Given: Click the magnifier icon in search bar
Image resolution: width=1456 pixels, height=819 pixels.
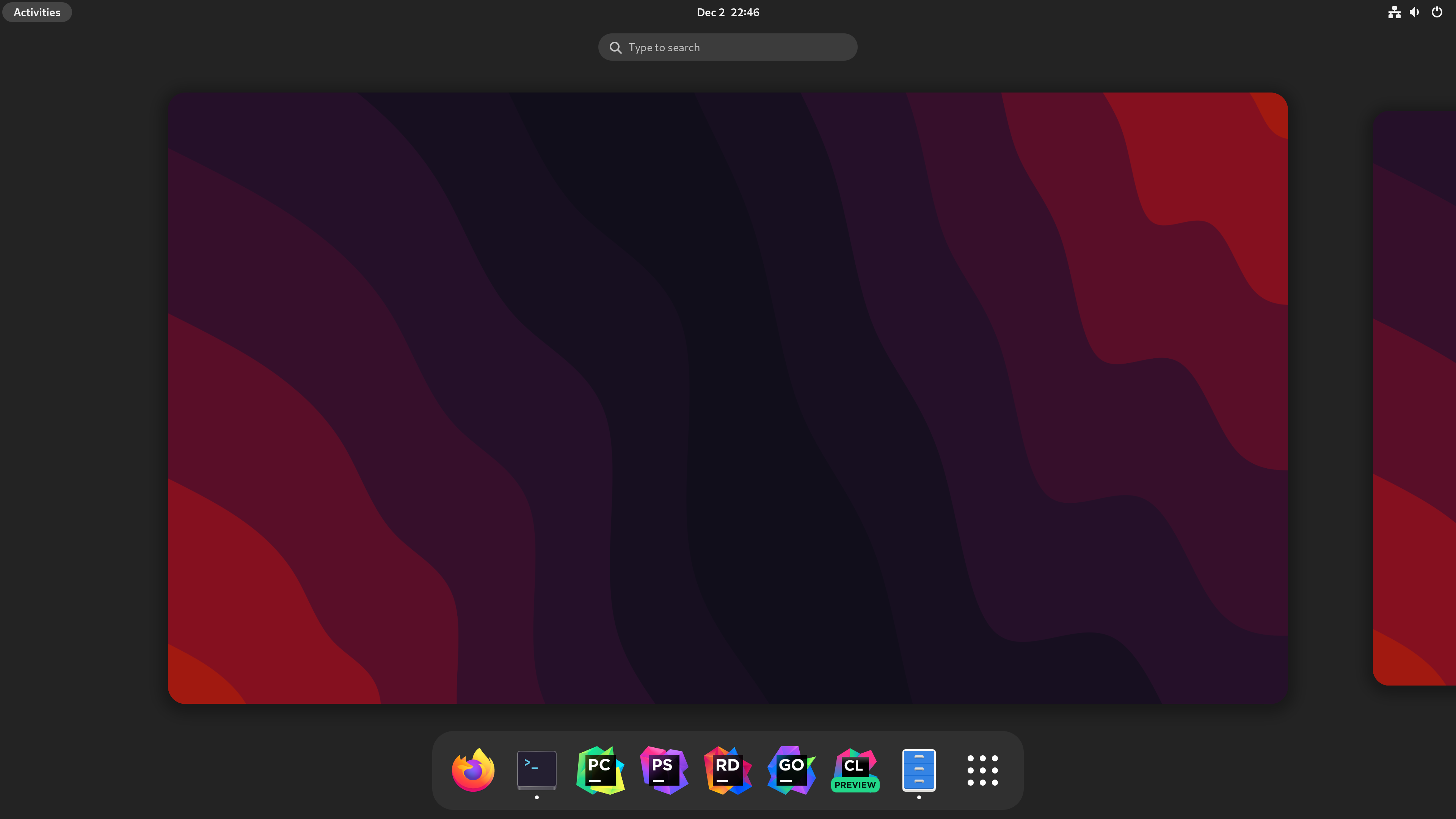Looking at the screenshot, I should [615, 47].
